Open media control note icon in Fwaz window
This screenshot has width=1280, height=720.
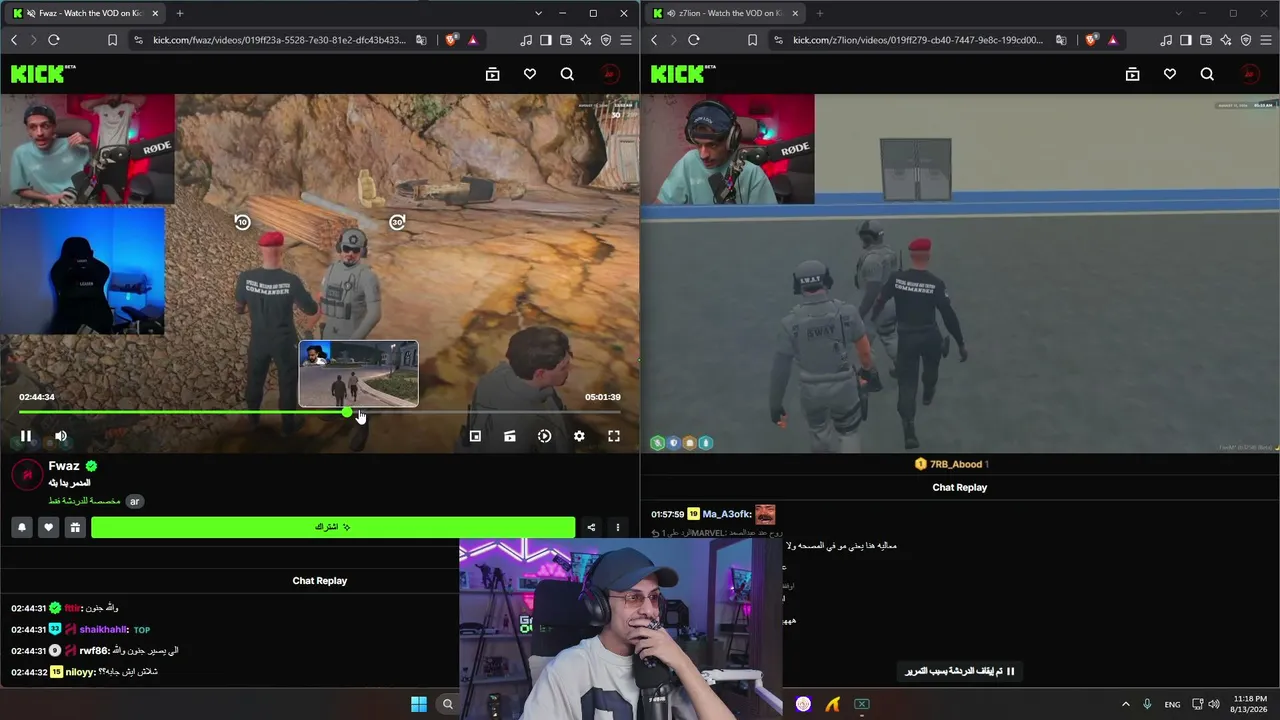click(x=526, y=40)
